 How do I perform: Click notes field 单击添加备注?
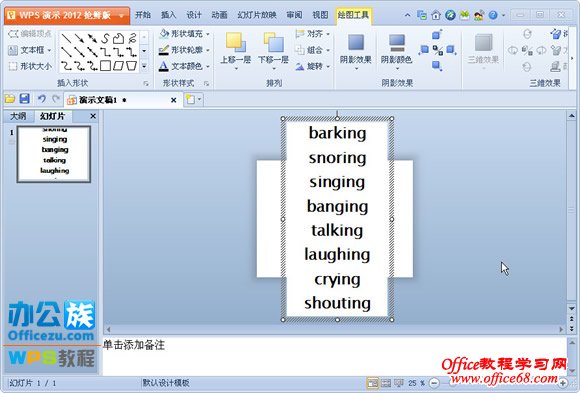(334, 356)
